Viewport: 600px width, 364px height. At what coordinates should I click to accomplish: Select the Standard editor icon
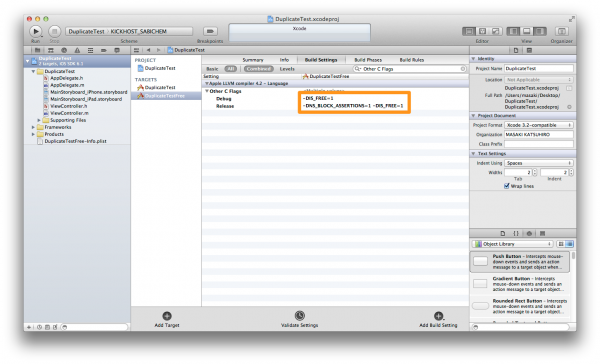469,31
